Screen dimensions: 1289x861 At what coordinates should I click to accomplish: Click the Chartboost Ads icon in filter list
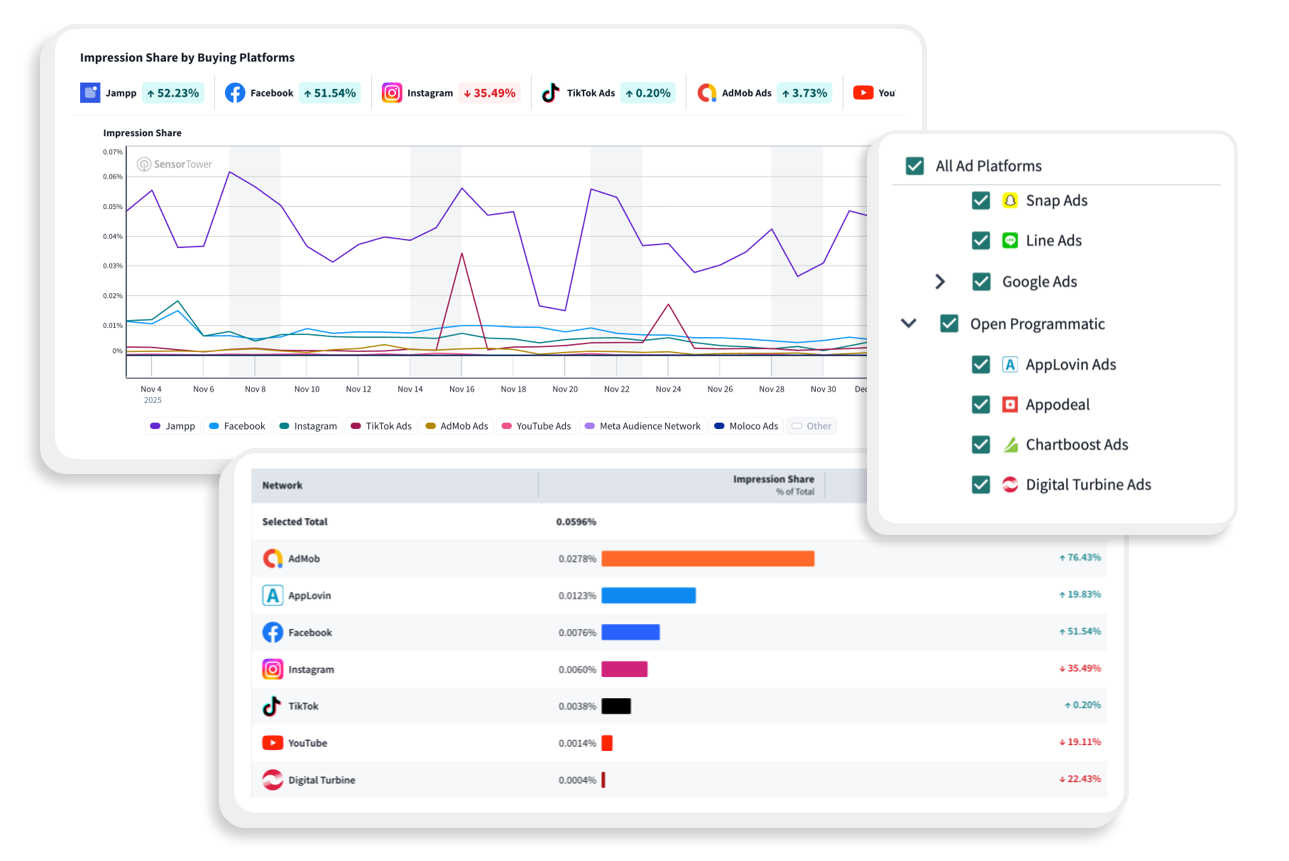click(x=1010, y=444)
